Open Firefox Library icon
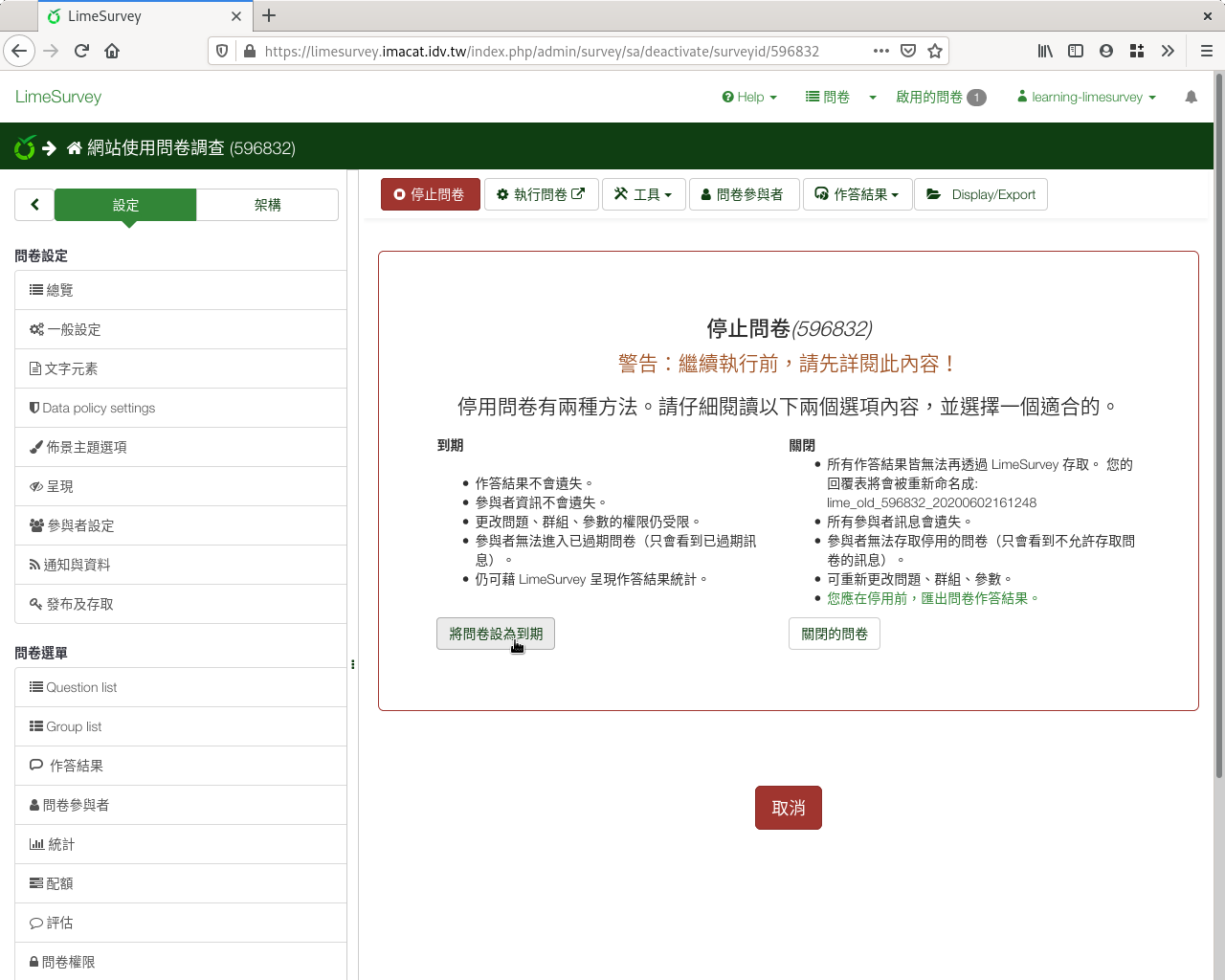Image resolution: width=1225 pixels, height=980 pixels. (1045, 51)
